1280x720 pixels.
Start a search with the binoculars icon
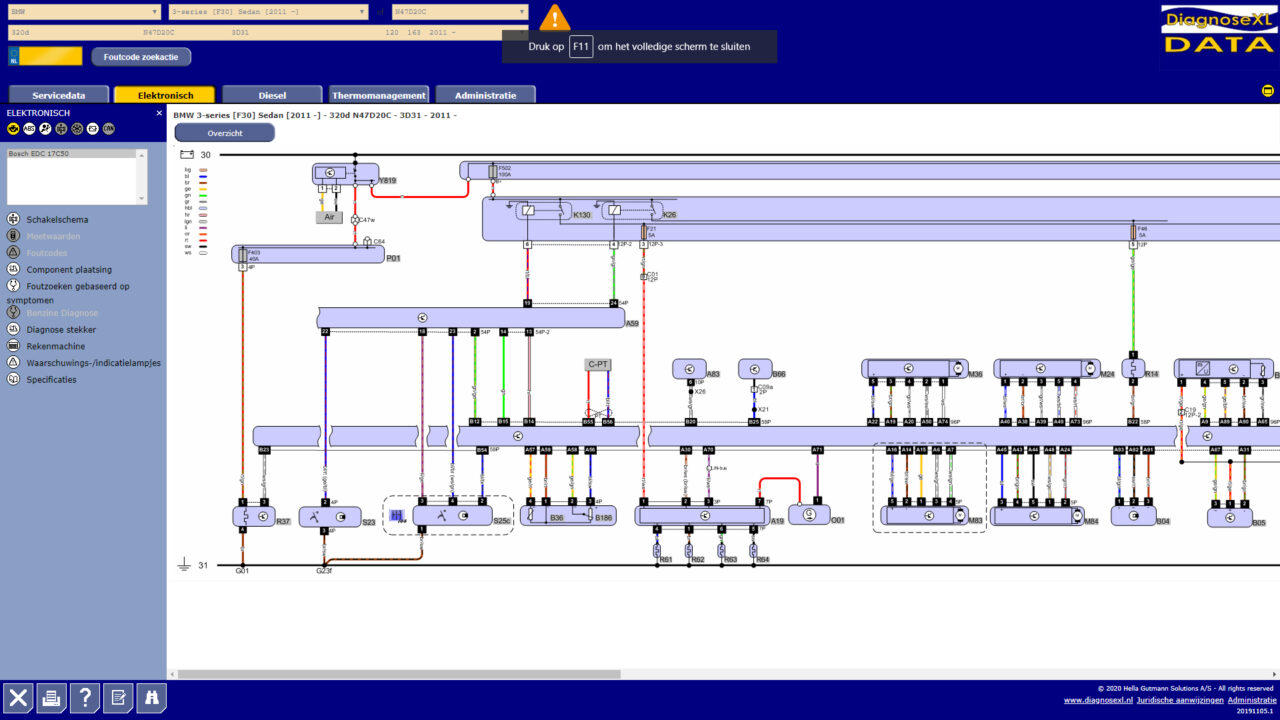click(x=150, y=698)
